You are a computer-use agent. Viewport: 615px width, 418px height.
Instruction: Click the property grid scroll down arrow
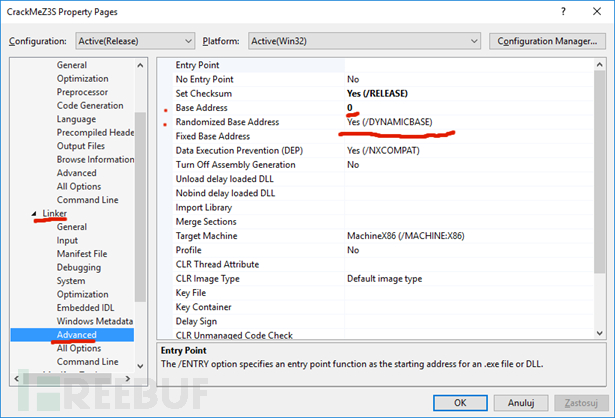click(x=600, y=333)
